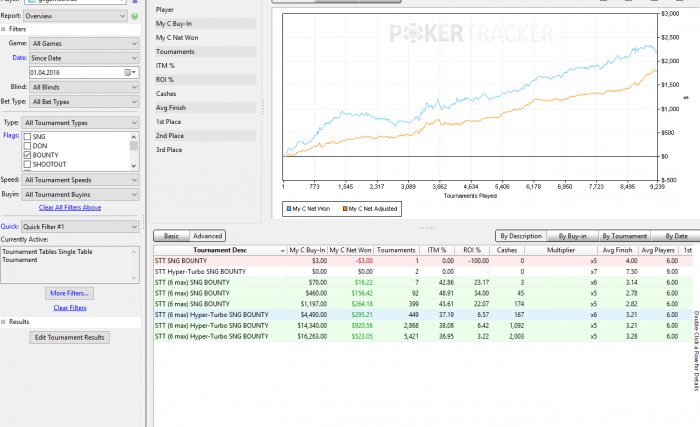This screenshot has width=700, height=427.
Task: Sort by ROI % column header
Action: pos(472,250)
